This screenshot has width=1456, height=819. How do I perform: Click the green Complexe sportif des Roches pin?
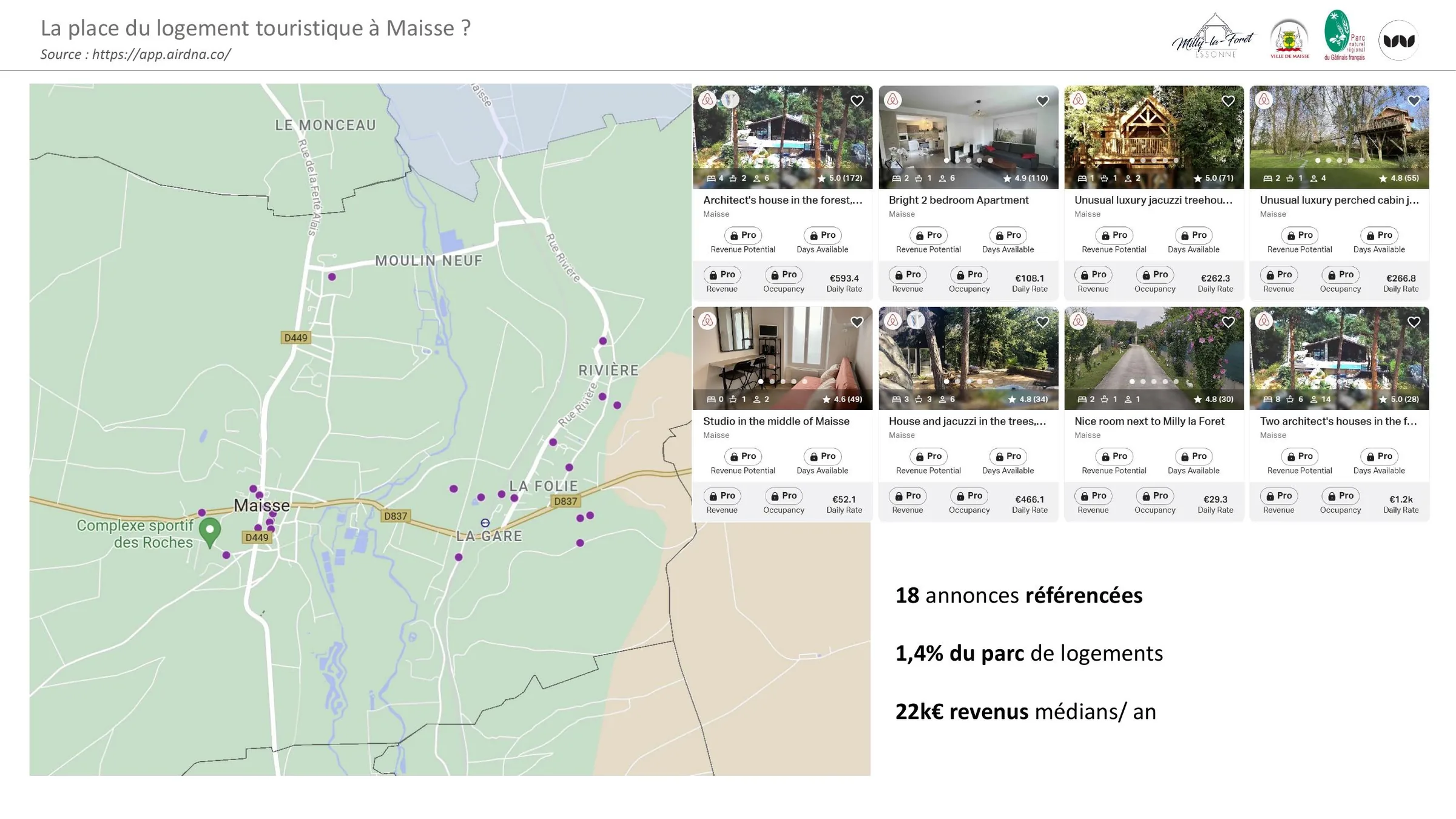[x=210, y=532]
